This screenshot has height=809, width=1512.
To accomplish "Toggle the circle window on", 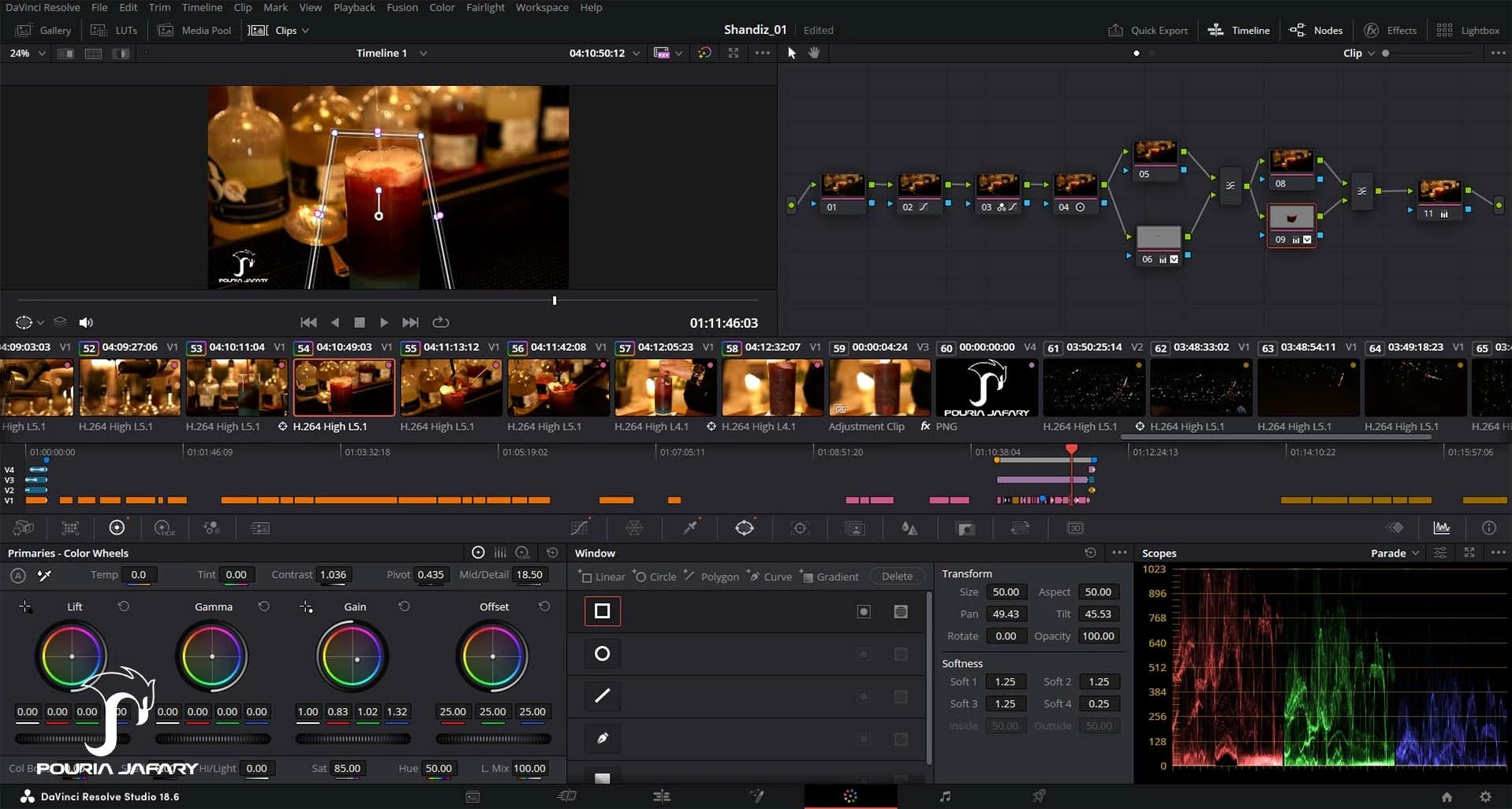I will point(603,654).
